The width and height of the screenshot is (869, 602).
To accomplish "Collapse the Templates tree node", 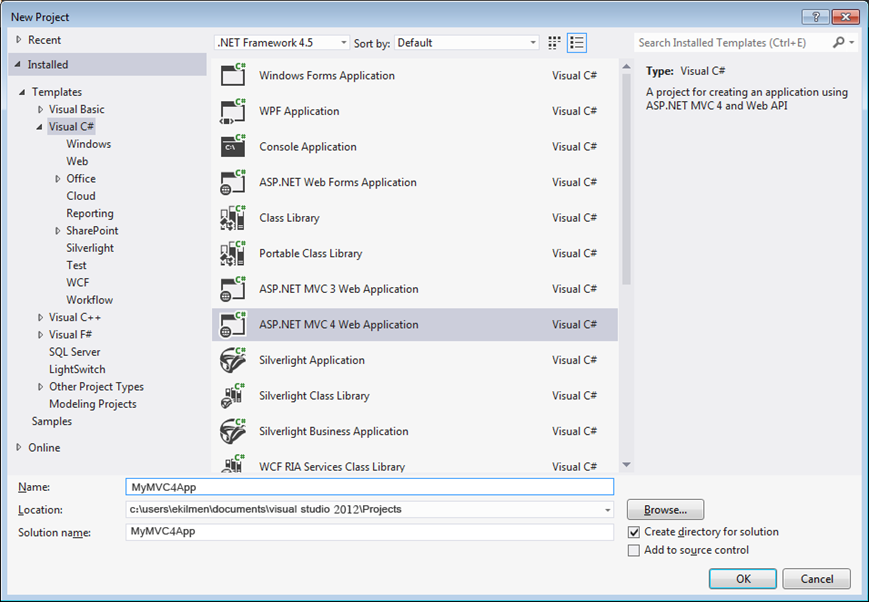I will pyautogui.click(x=22, y=92).
